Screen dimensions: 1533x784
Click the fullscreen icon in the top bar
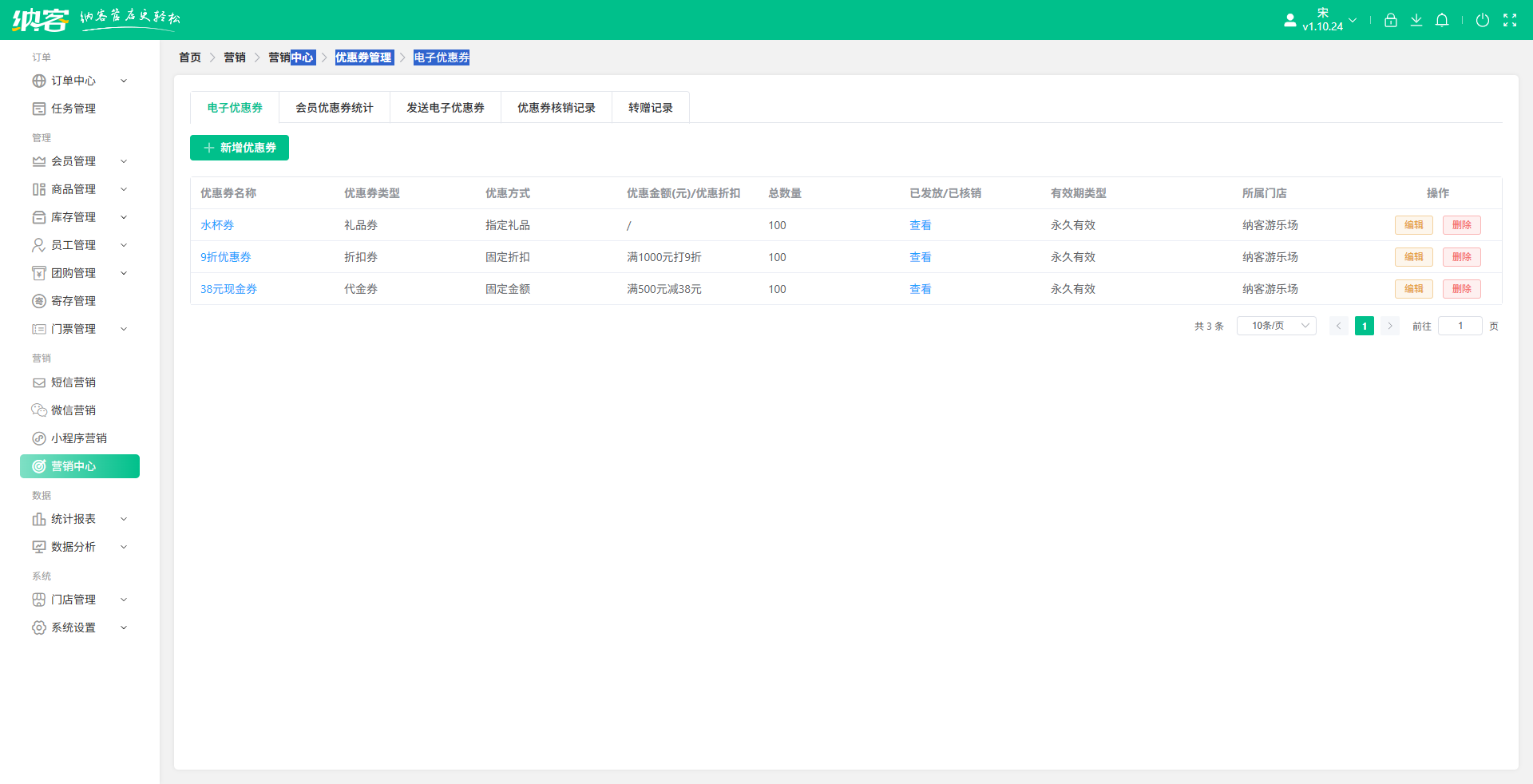click(1511, 20)
